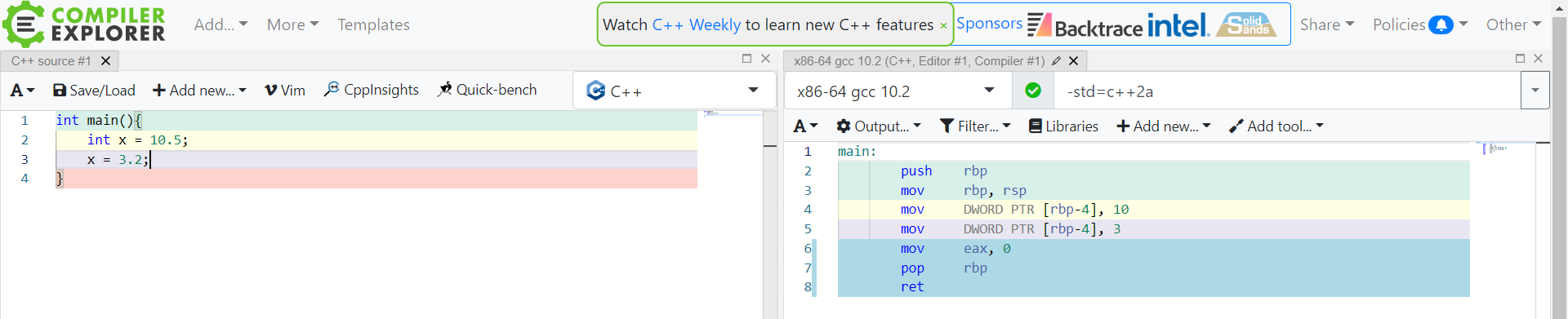Click the green compile status checkmark
Screen dimensions: 1568x319
[1033, 91]
